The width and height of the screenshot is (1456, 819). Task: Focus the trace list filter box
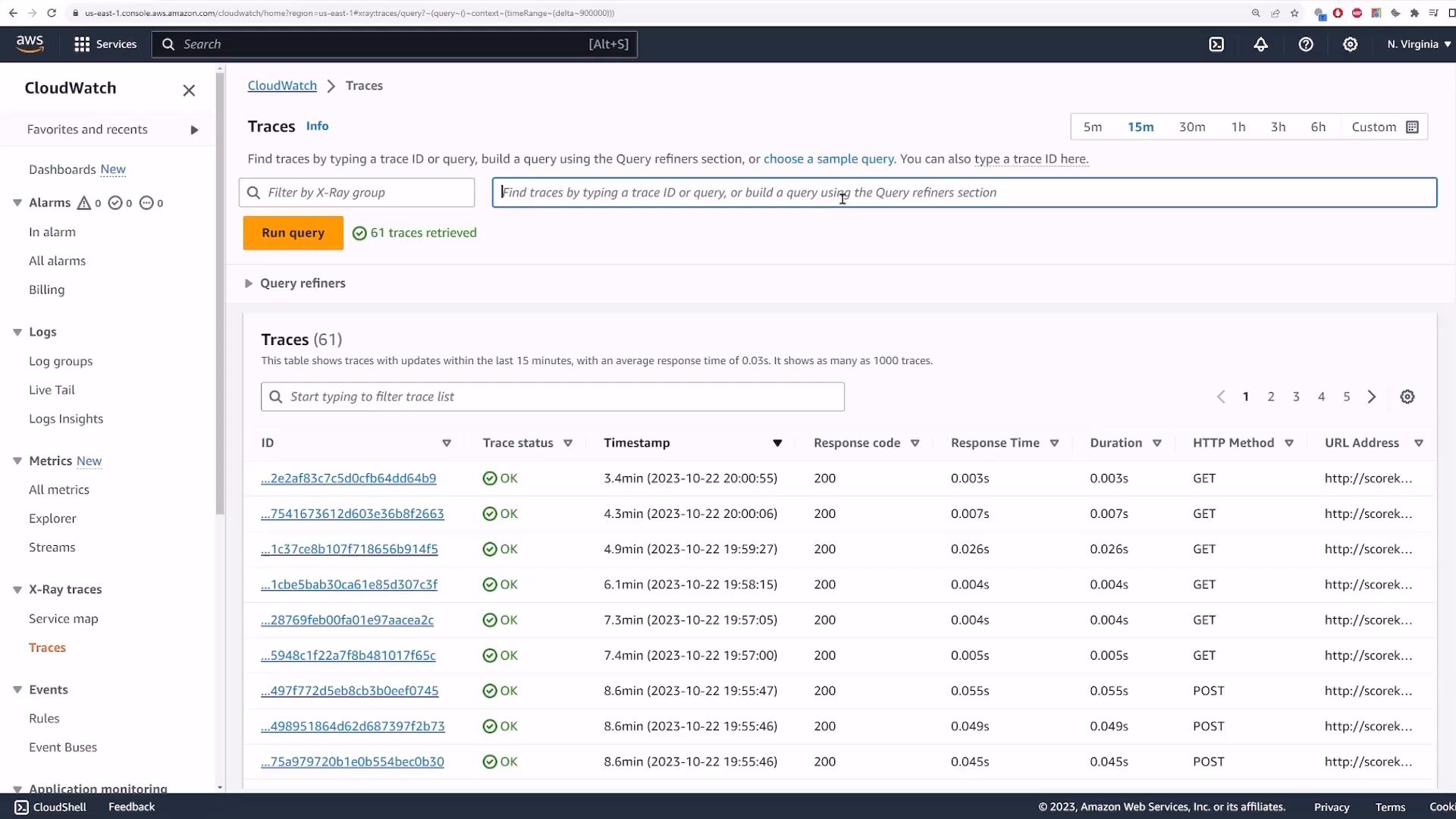(553, 397)
